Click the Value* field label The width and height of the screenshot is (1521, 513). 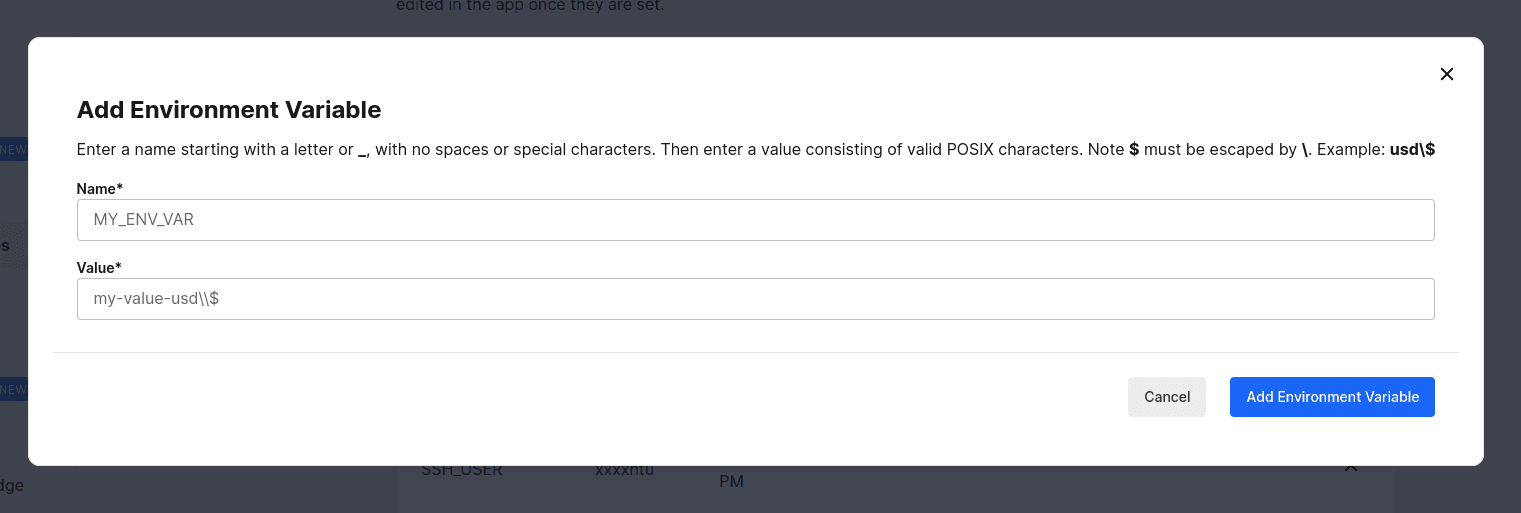[x=99, y=267]
